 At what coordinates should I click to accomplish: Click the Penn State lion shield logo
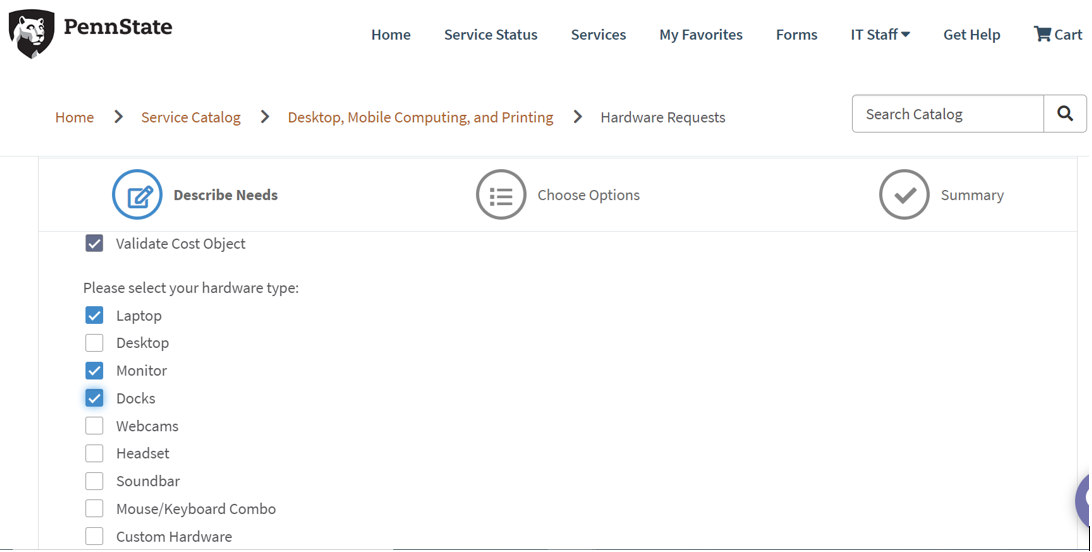pos(31,33)
